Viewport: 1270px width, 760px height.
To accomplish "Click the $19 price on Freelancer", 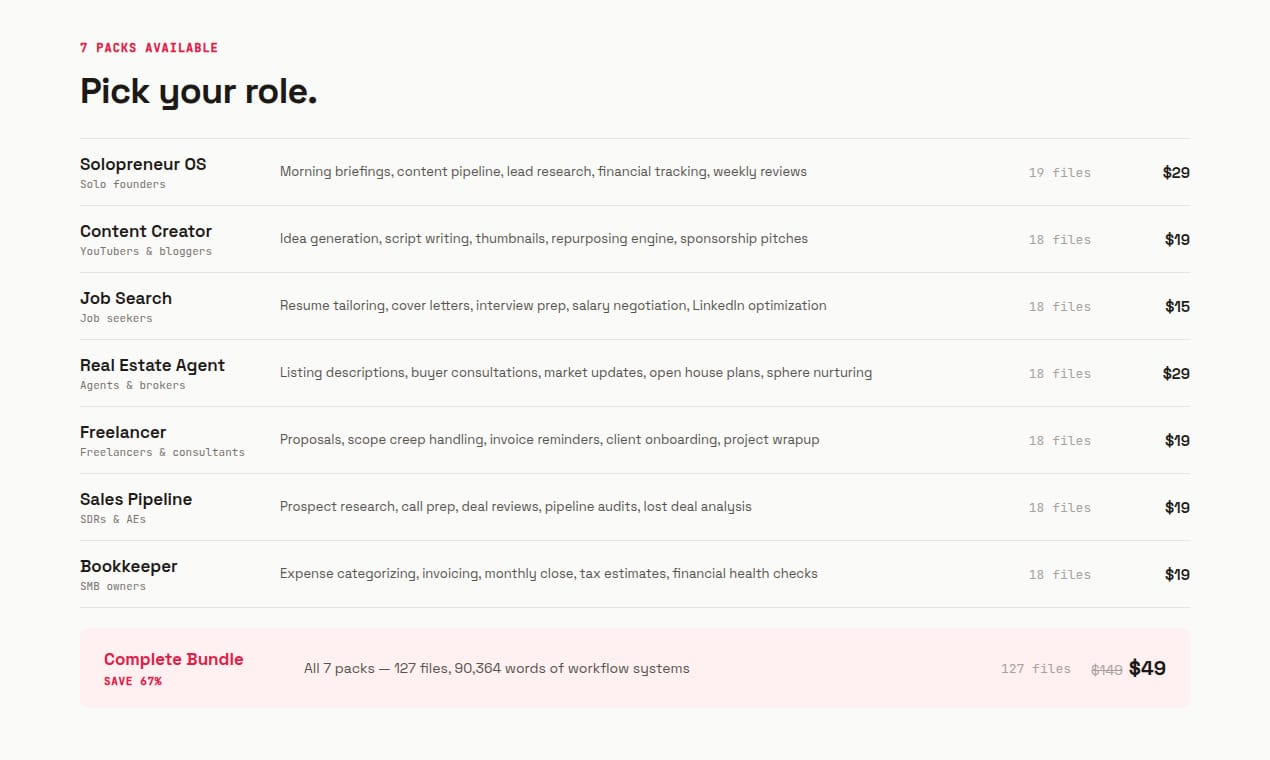I will (1178, 440).
